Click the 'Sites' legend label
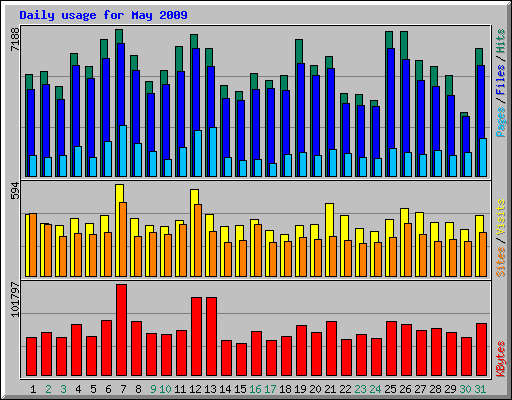Screen dimensions: 512x400 [x=501, y=262]
